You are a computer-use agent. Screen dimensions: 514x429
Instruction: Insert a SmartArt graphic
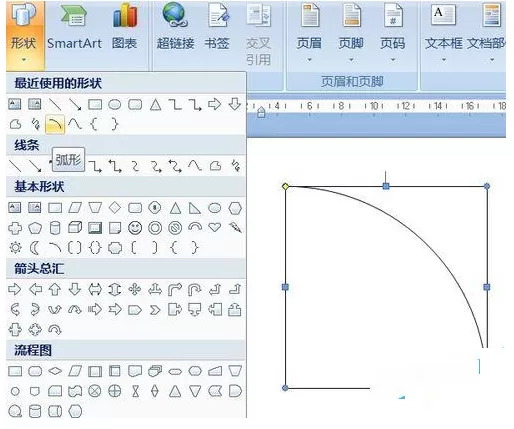click(x=74, y=28)
